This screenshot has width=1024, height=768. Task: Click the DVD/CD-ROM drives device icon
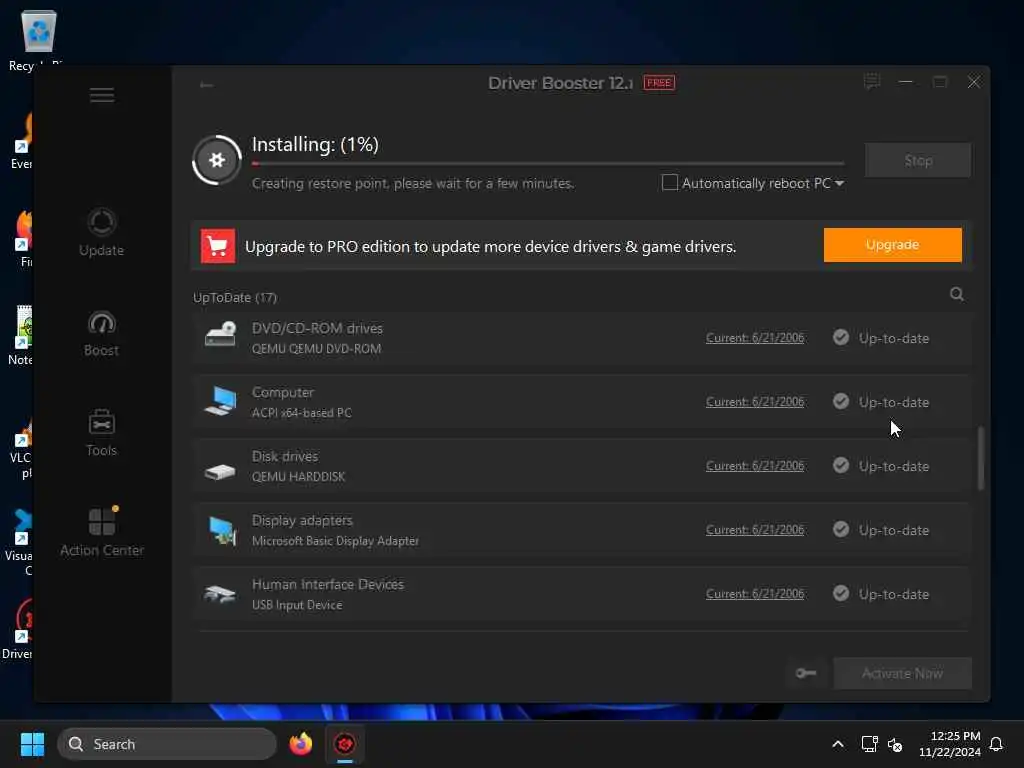pyautogui.click(x=220, y=335)
